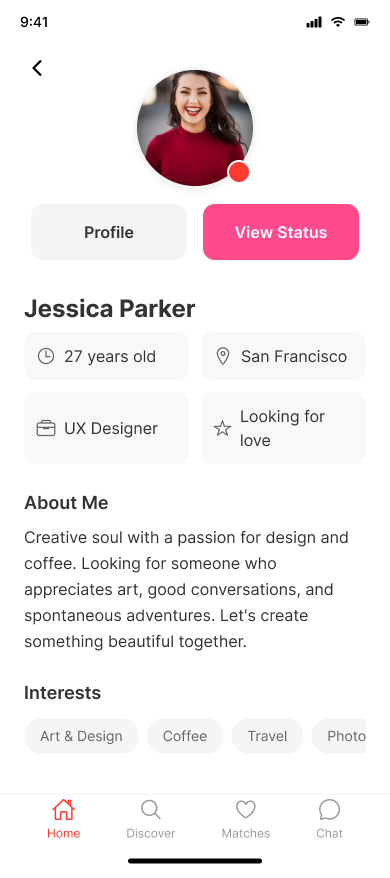The height and width of the screenshot is (878, 390).
Task: Click the briefcase icon for occupation
Action: pyautogui.click(x=46, y=428)
